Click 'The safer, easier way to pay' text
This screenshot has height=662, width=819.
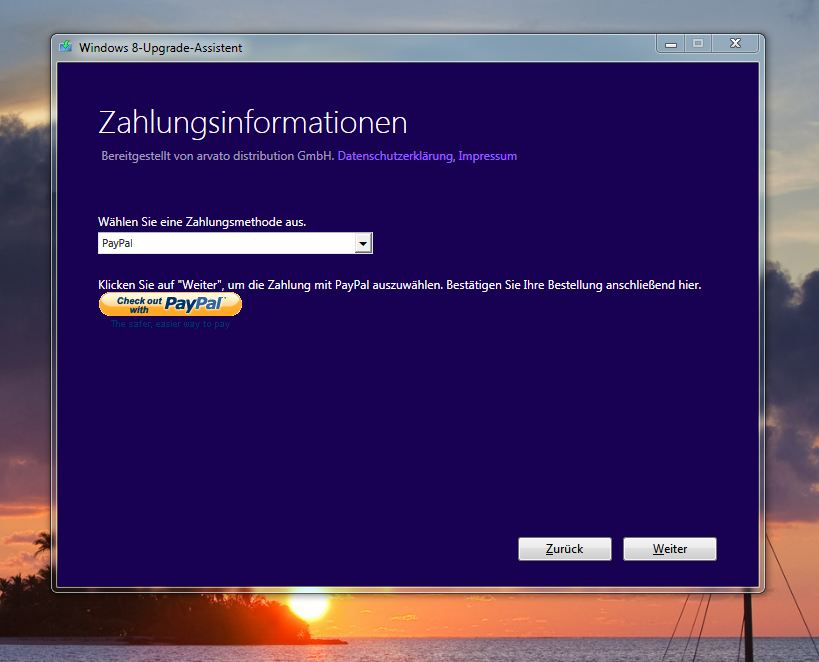pos(170,324)
